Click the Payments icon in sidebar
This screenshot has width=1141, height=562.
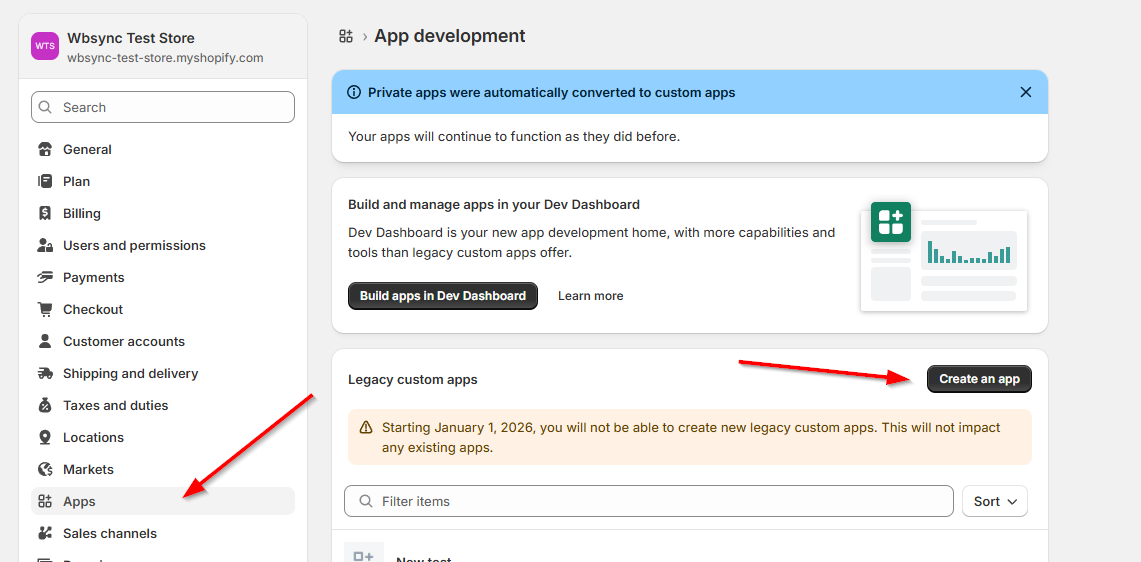pyautogui.click(x=45, y=278)
